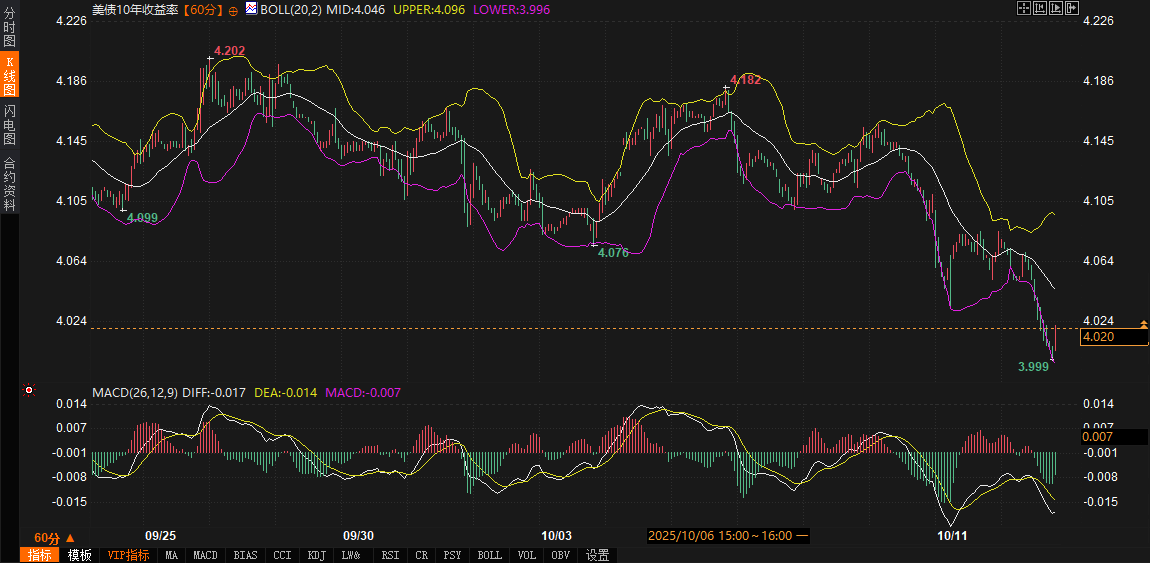The image size is (1150, 563).
Task: Click the play-forward chart axis icon
Action: click(x=1057, y=8)
